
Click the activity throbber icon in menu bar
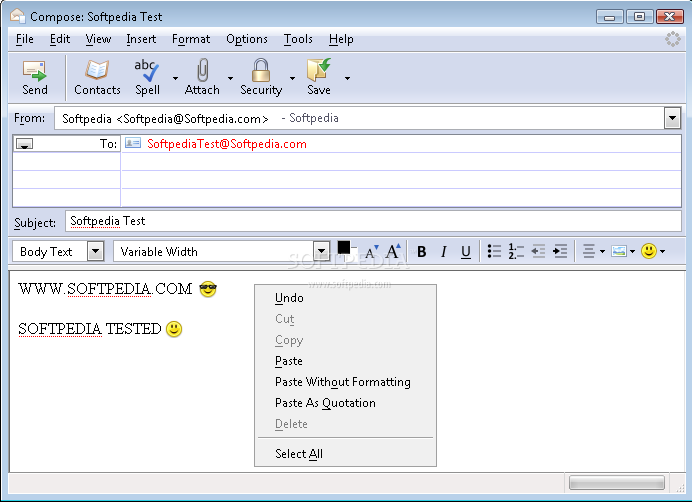point(673,39)
